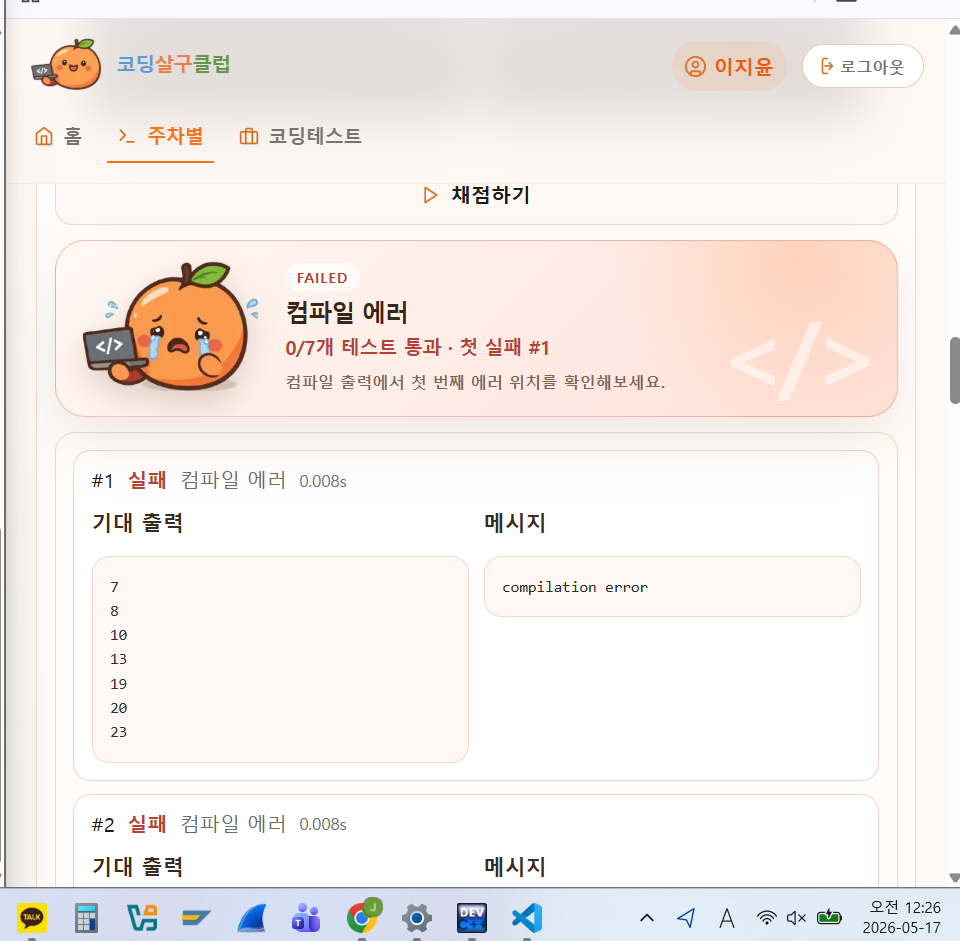Click the terminal prompt icon beside 주차별
Screen dimensions: 960x941
click(126, 136)
